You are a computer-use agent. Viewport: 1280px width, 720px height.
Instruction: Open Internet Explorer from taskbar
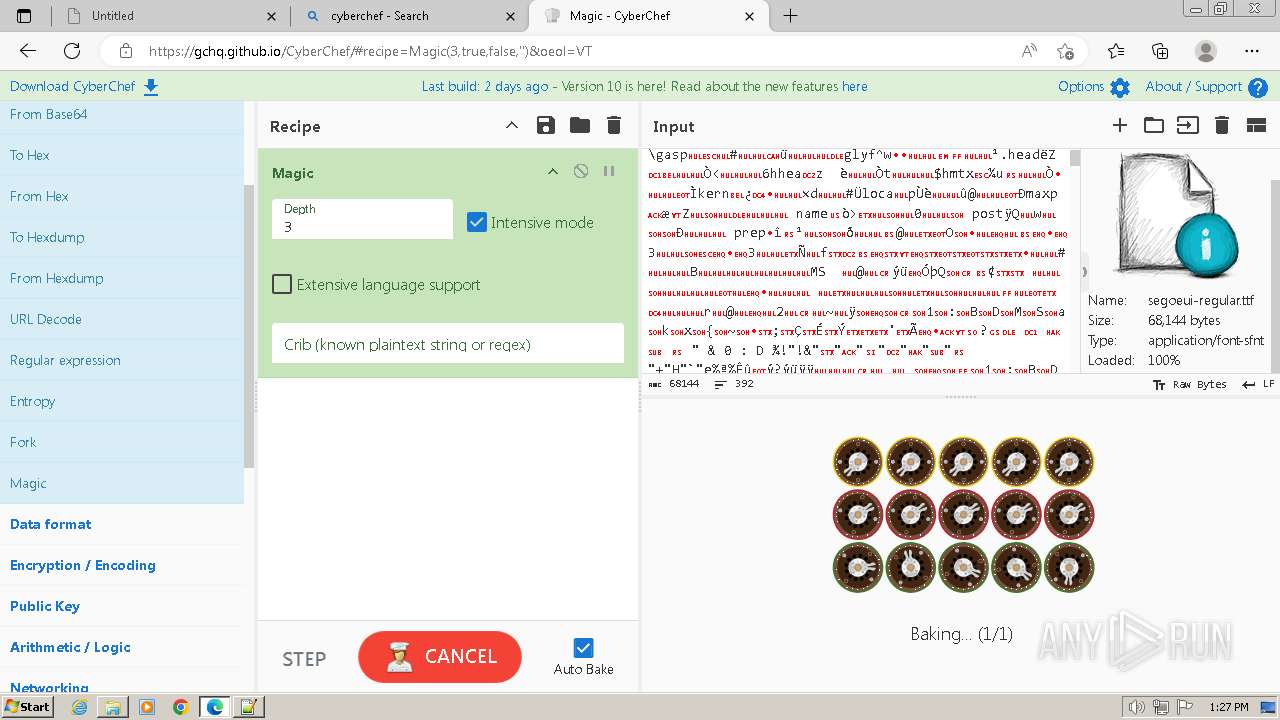point(79,707)
